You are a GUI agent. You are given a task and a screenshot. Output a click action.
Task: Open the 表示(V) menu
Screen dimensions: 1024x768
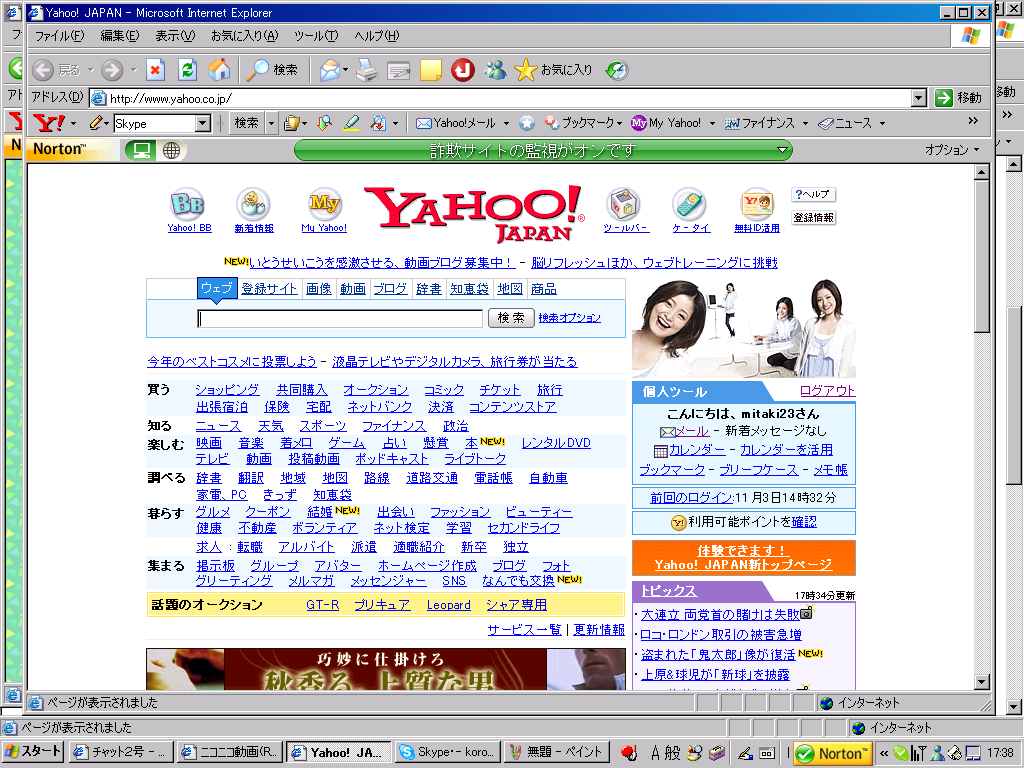coord(175,36)
